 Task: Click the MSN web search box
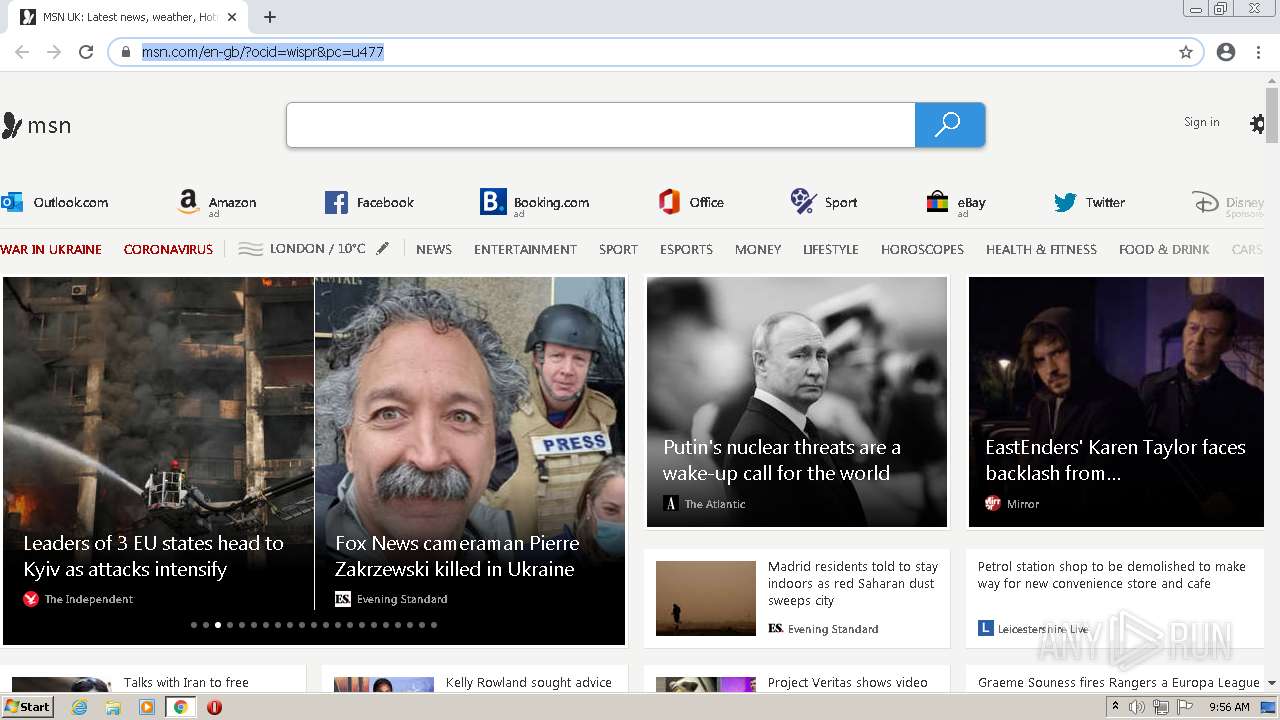(600, 125)
